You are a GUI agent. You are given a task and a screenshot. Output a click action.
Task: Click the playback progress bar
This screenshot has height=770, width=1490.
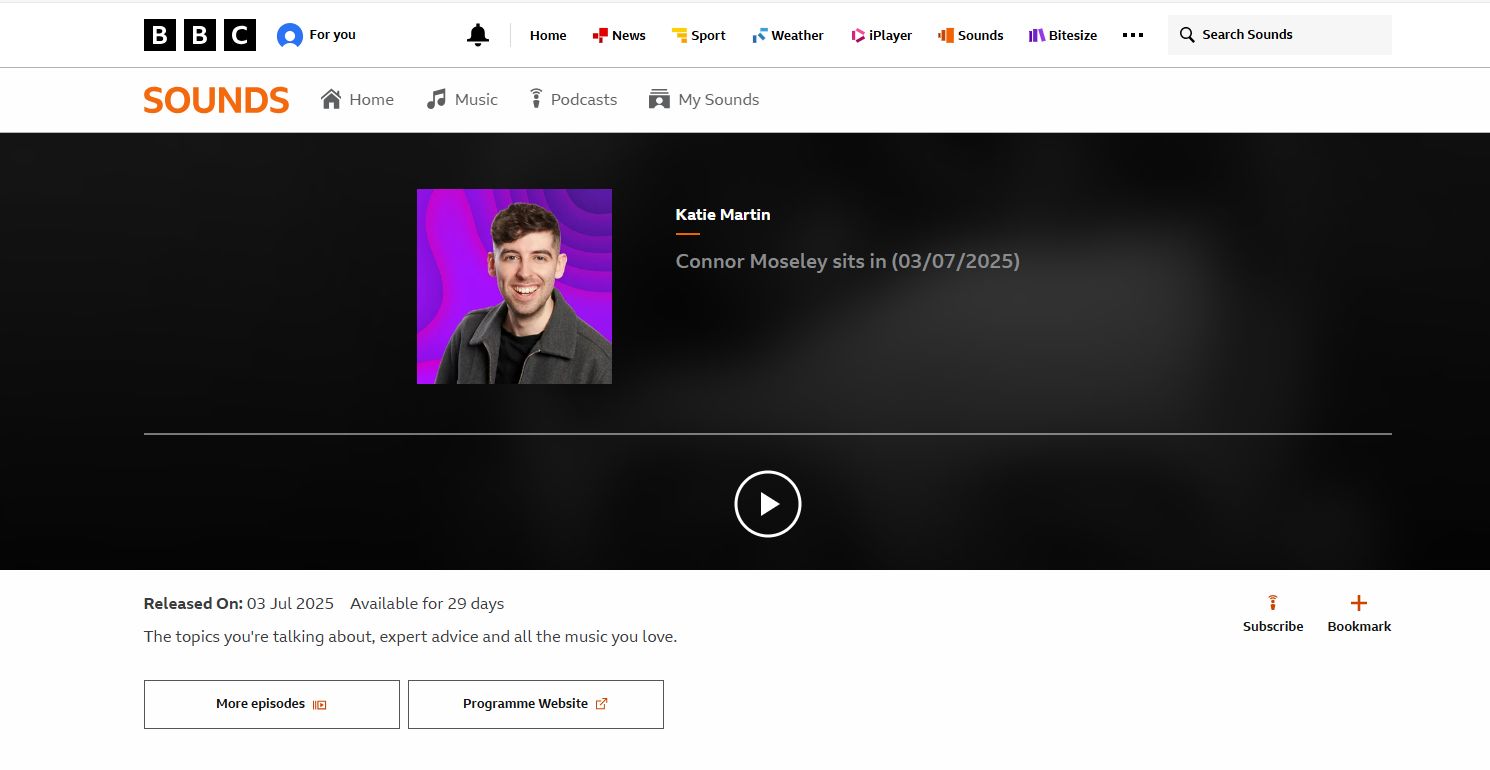[x=768, y=434]
